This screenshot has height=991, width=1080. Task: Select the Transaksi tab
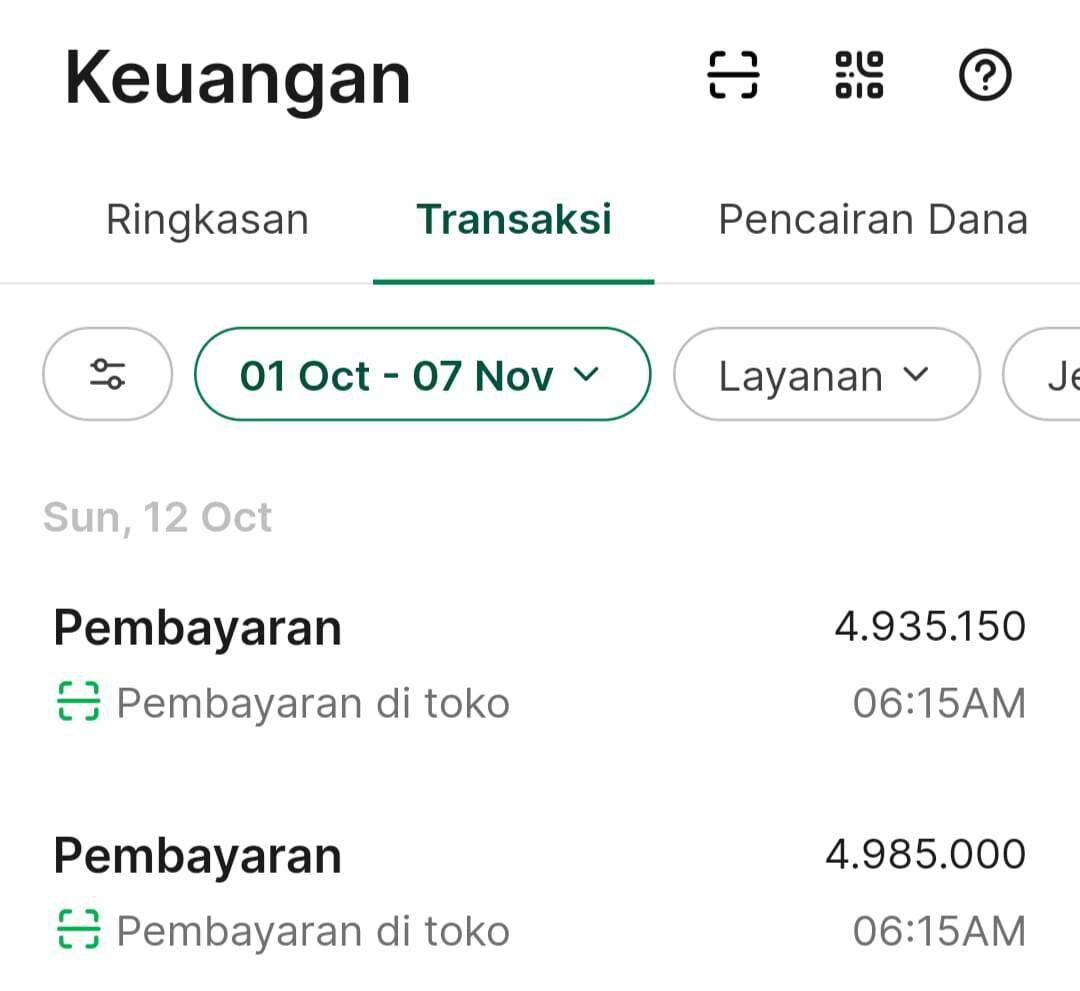514,220
